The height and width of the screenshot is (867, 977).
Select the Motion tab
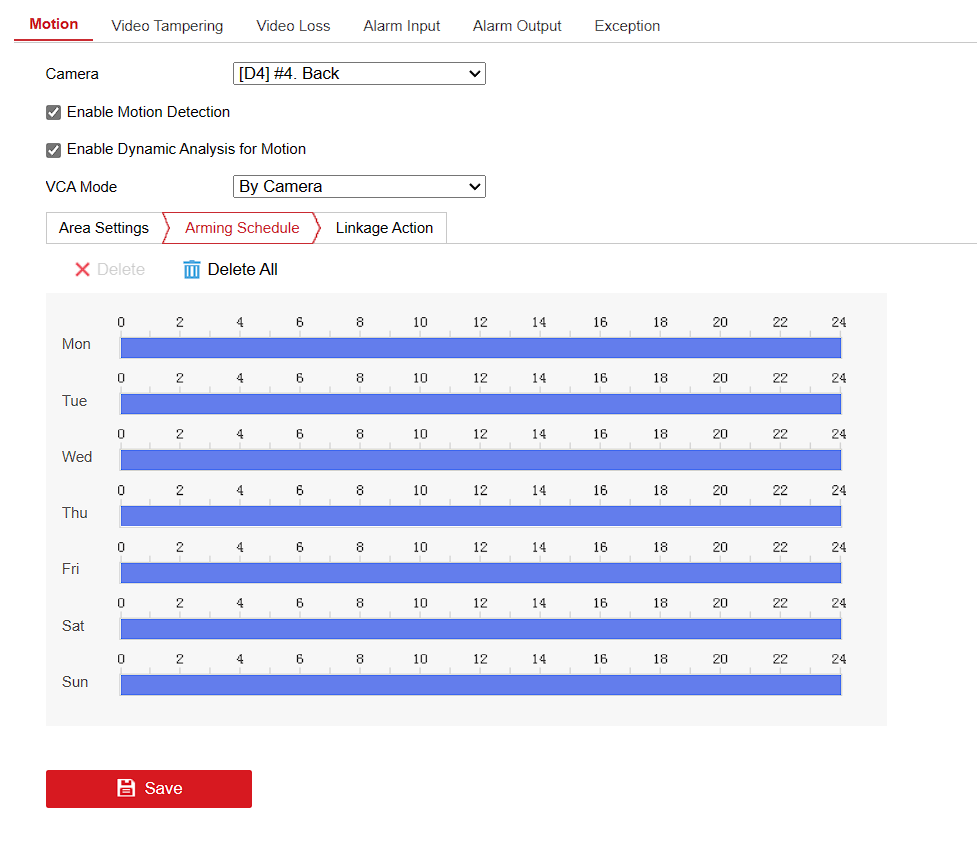coord(54,24)
